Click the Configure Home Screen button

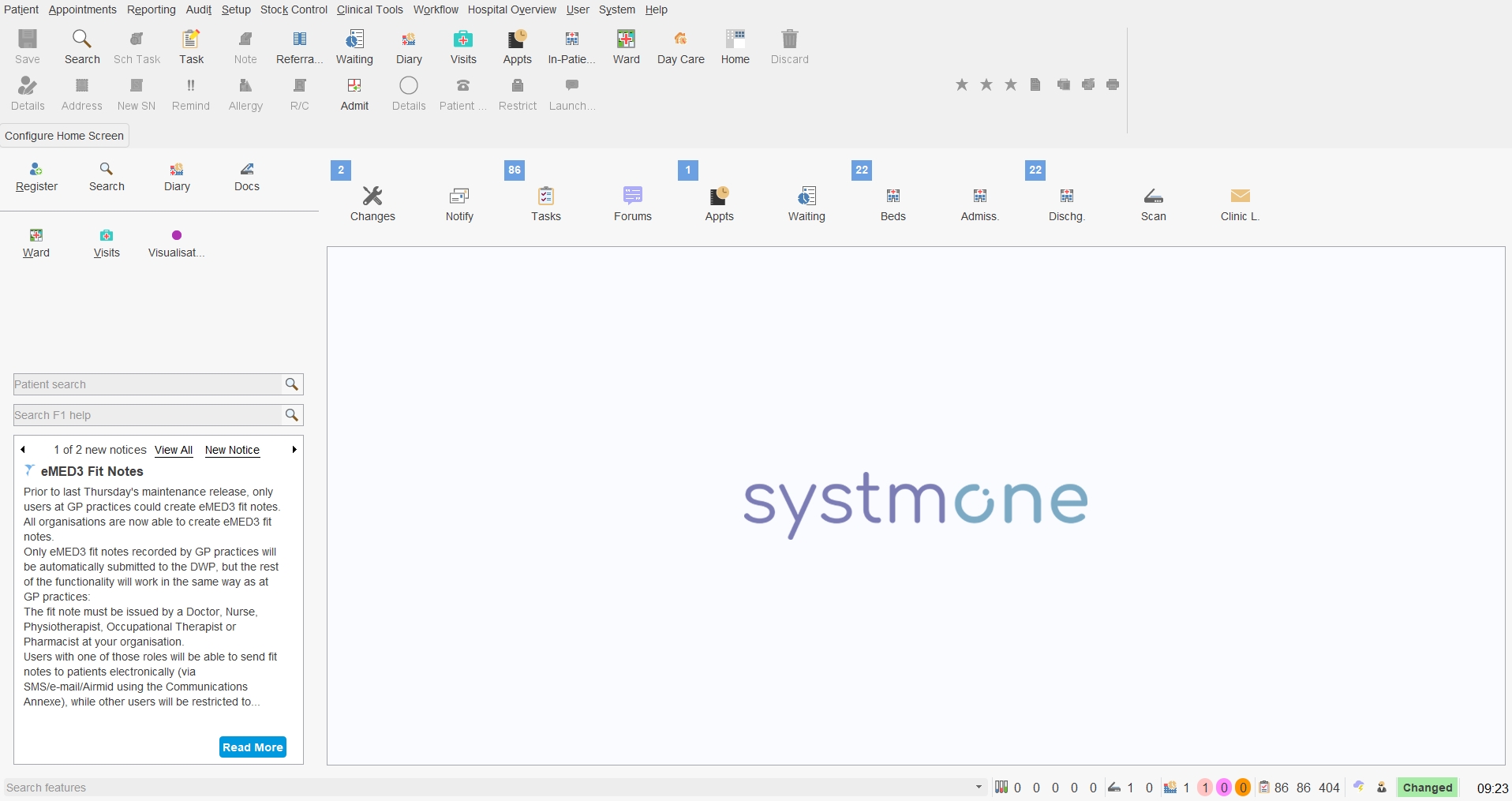(x=65, y=136)
